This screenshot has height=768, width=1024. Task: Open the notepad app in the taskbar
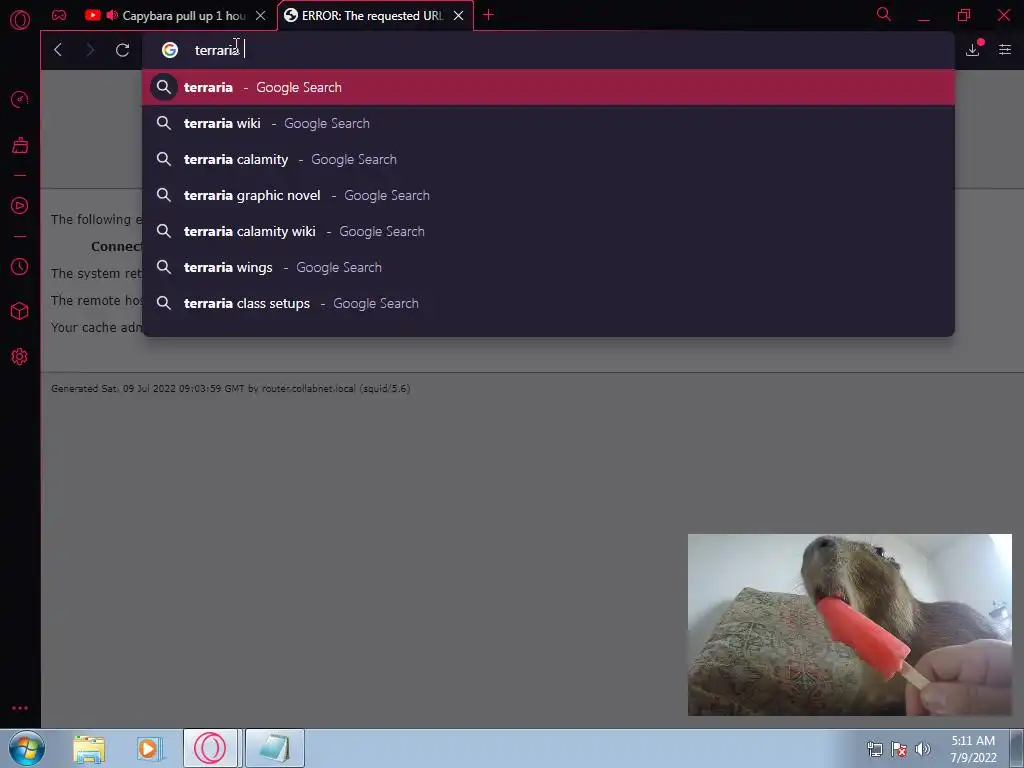click(x=274, y=748)
